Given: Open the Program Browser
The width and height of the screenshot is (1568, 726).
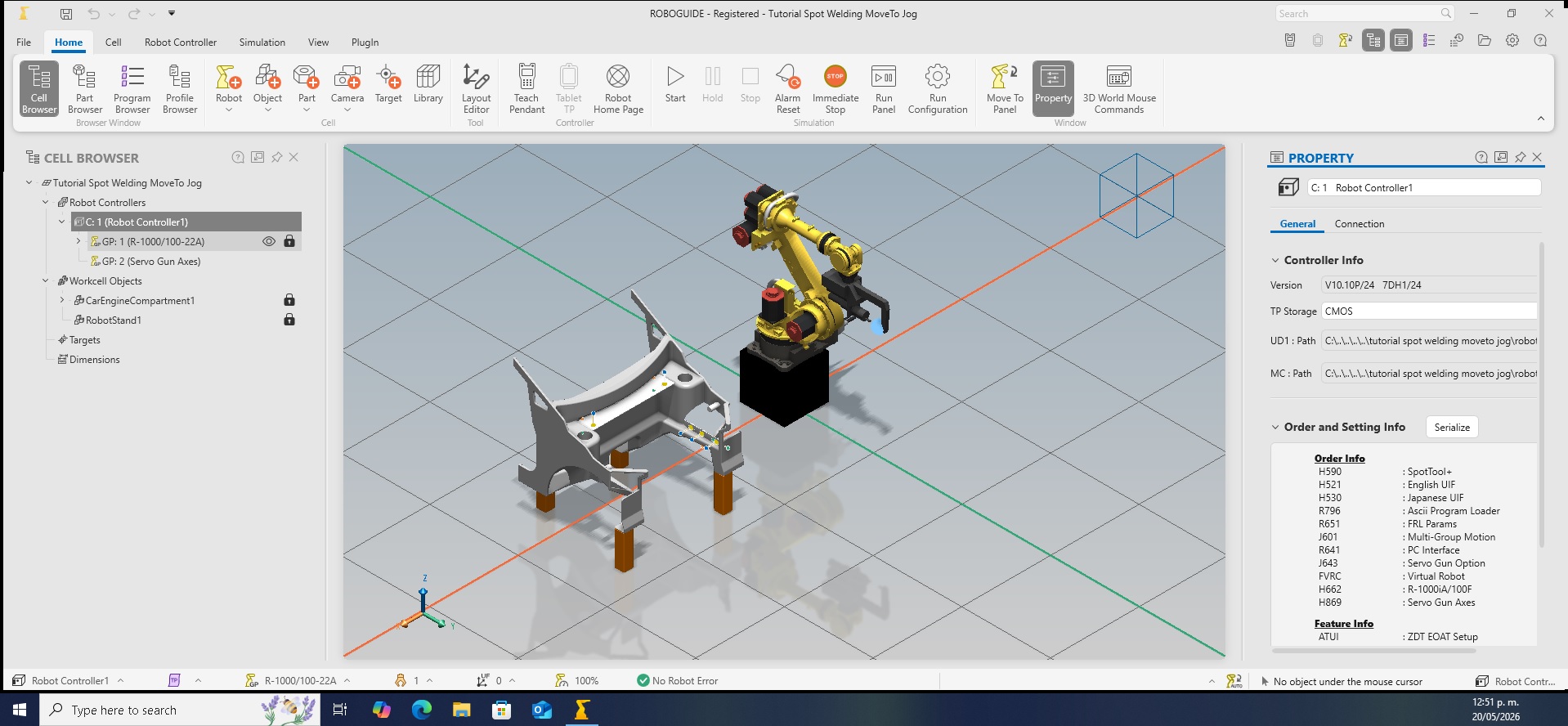Looking at the screenshot, I should 132,88.
